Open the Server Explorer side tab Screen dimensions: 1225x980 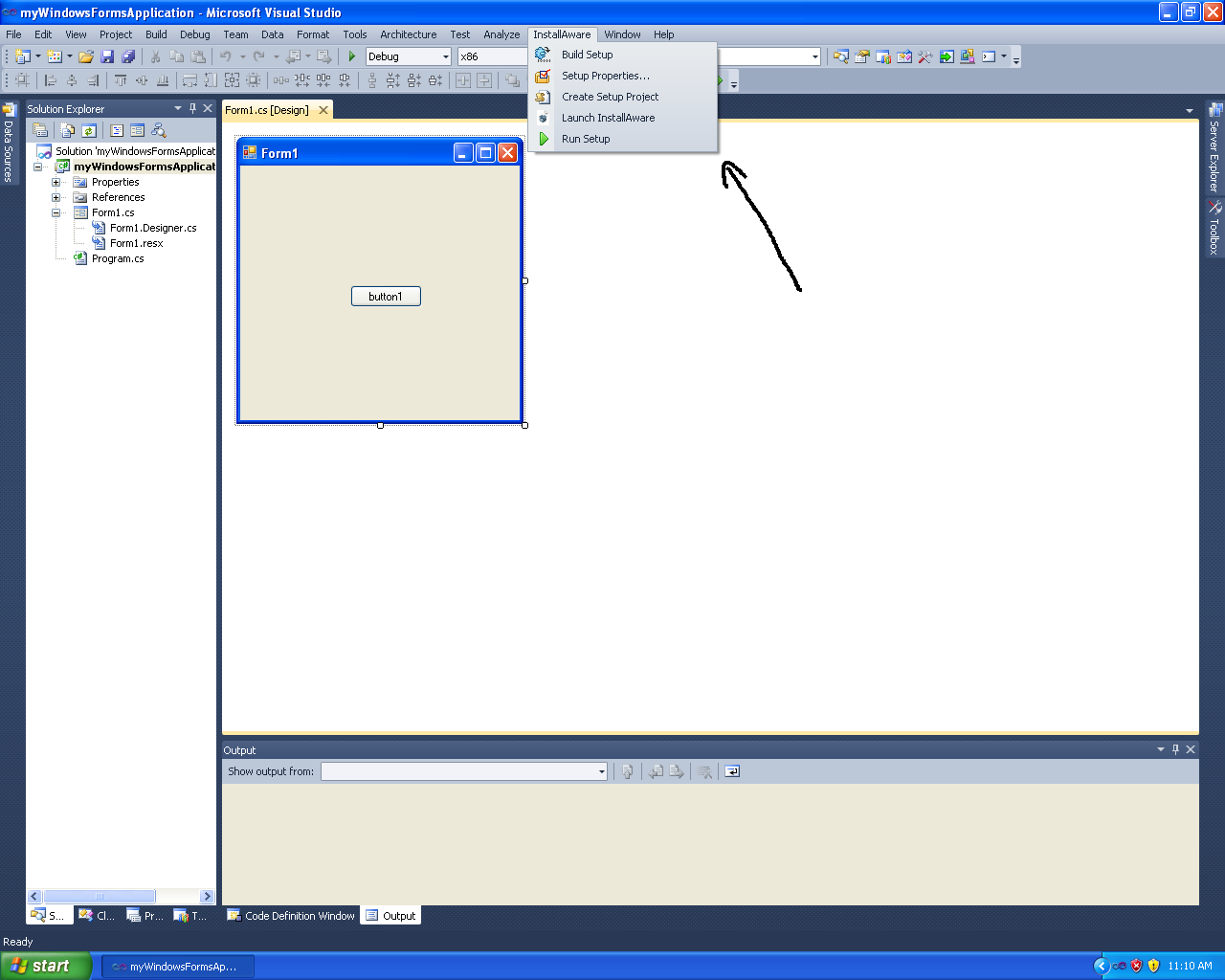(1214, 148)
